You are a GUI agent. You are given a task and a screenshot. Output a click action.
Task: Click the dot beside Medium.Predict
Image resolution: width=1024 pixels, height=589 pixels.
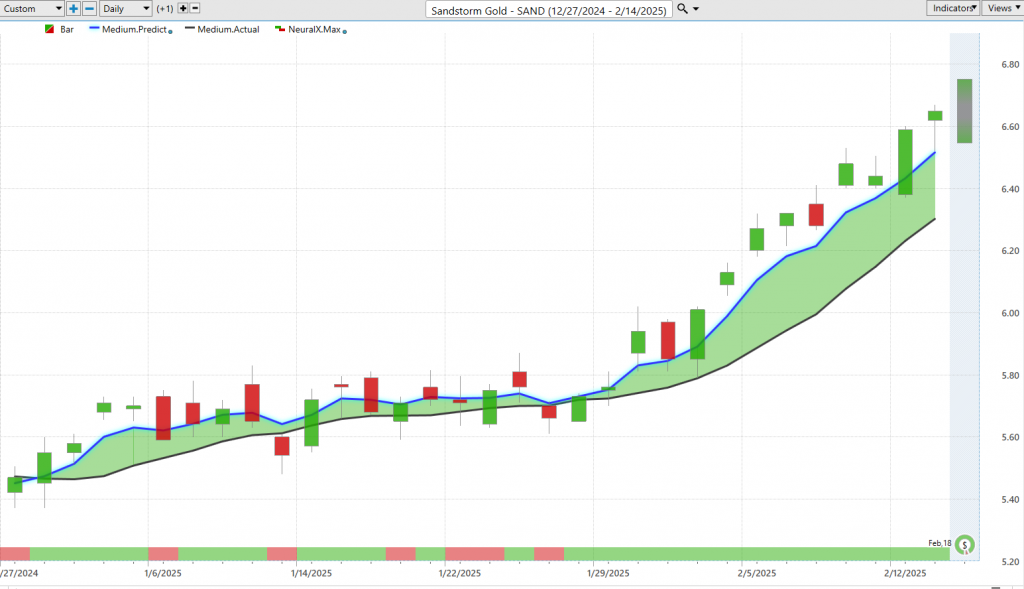170,31
